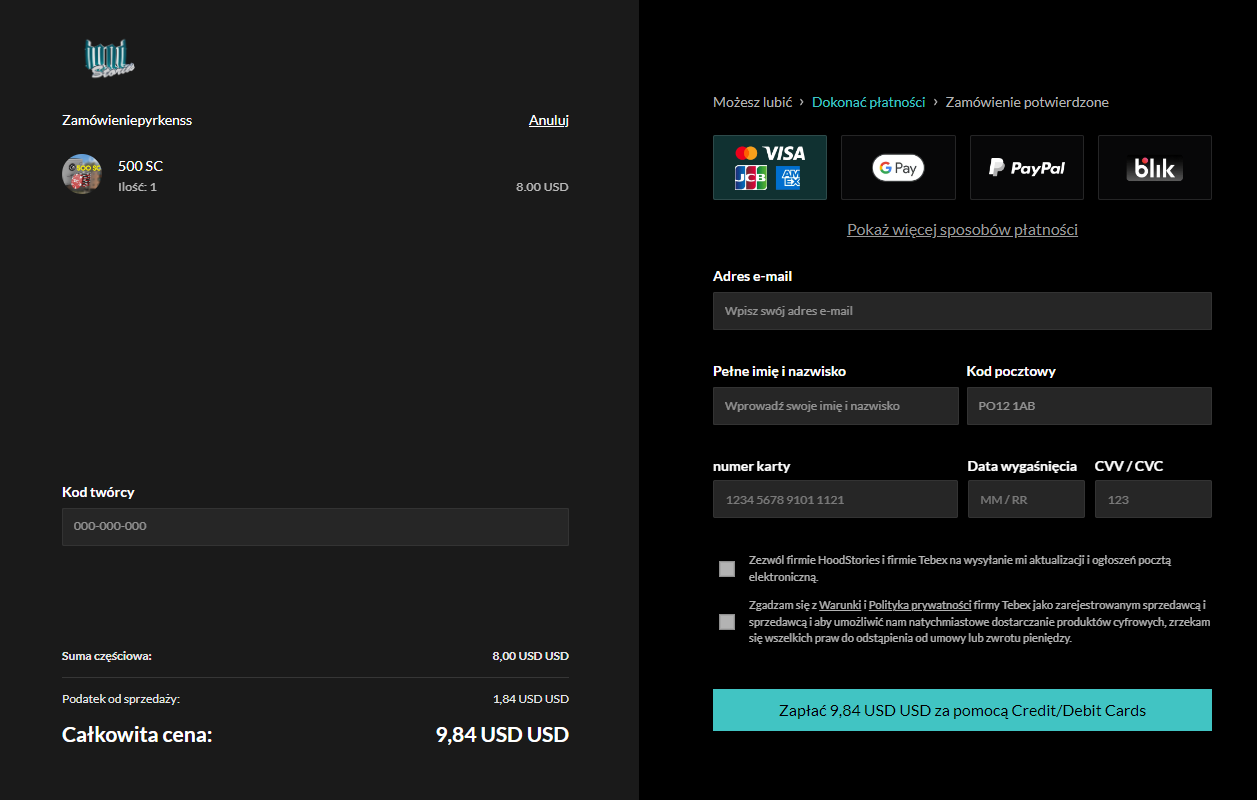Viewport: 1257px width, 800px height.
Task: Click the Zamówieniepyrkenss order heading
Action: coord(127,120)
